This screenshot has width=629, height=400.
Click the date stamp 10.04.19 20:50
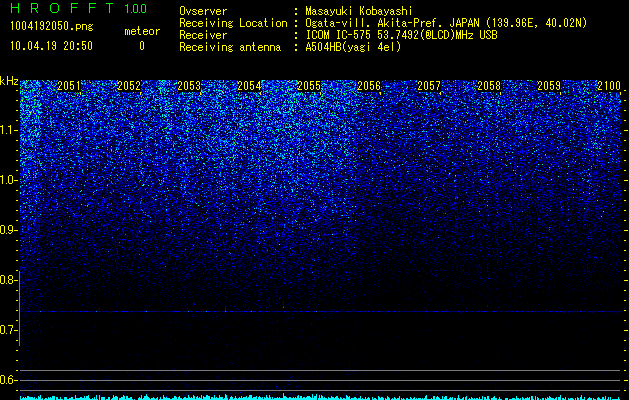51,46
